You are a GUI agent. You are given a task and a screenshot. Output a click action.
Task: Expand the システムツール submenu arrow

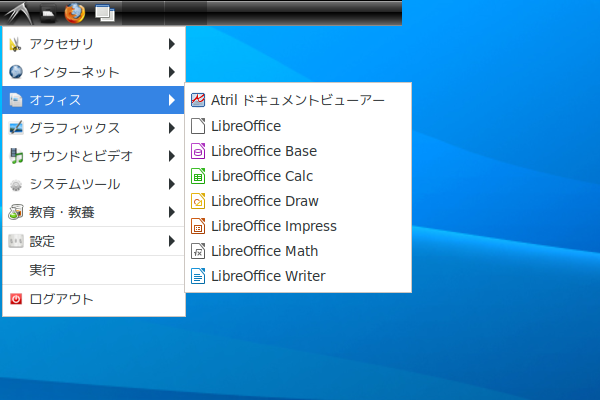coord(172,184)
